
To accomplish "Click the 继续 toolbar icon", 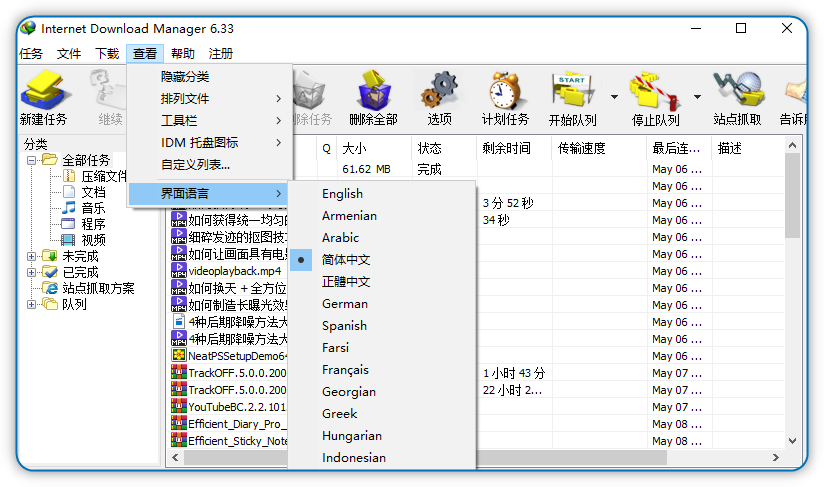I will (x=109, y=90).
